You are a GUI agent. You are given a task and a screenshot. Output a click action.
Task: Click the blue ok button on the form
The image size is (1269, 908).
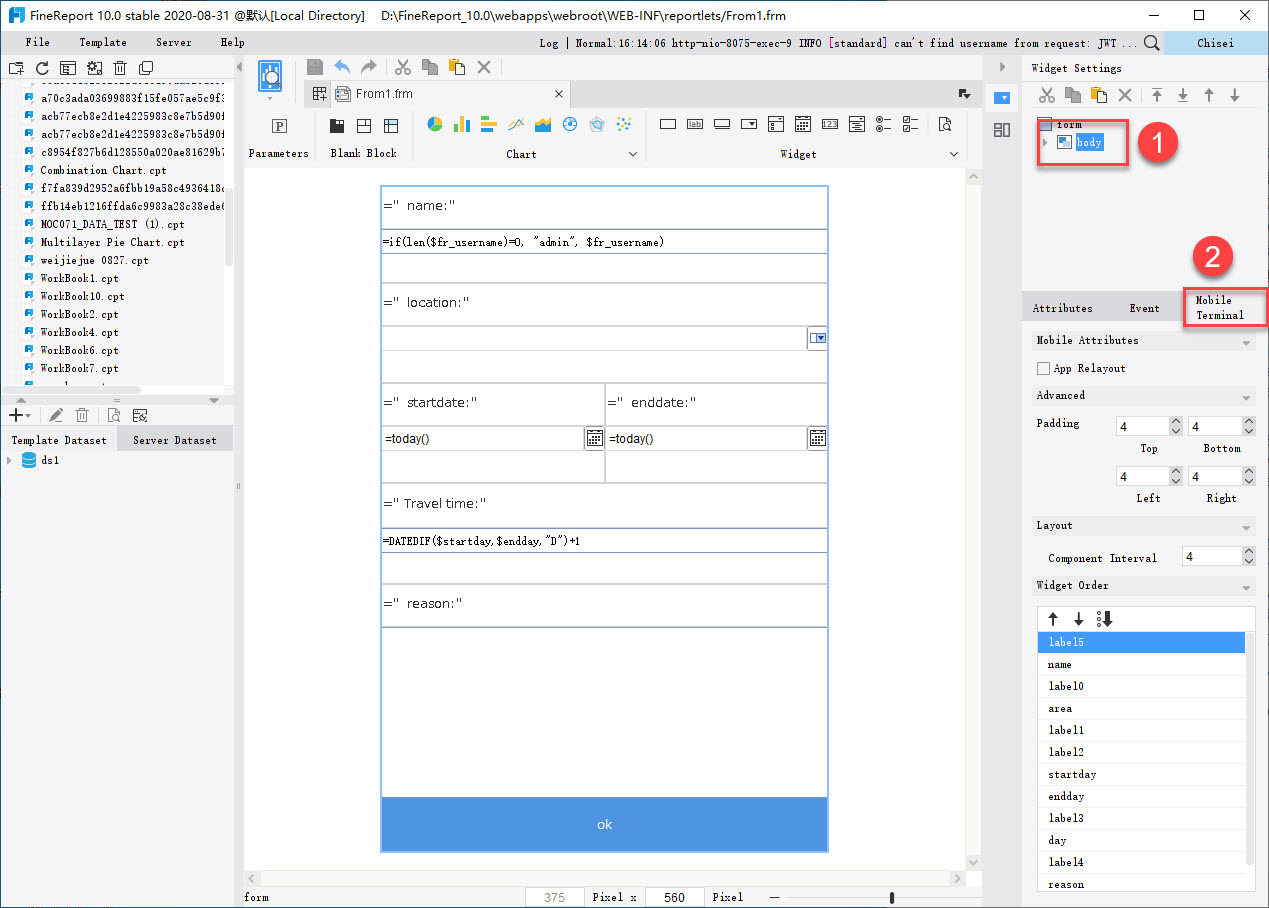coord(604,825)
